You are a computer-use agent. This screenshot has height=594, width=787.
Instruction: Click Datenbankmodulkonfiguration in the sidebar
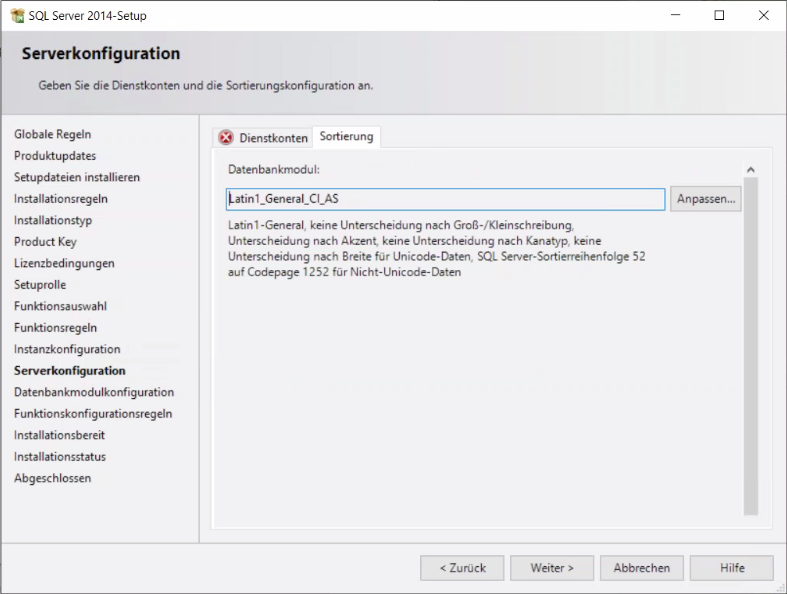click(x=94, y=392)
